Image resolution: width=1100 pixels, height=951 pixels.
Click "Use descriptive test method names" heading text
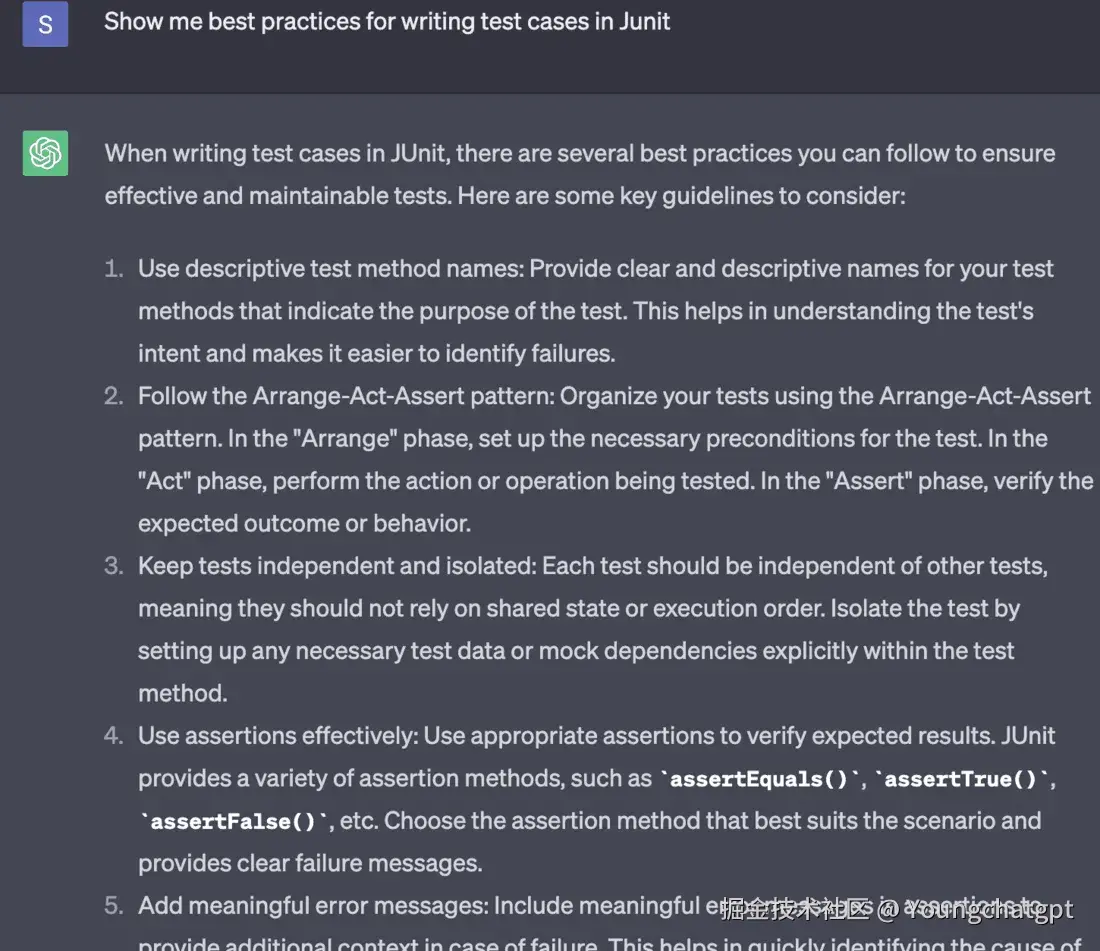pos(330,269)
